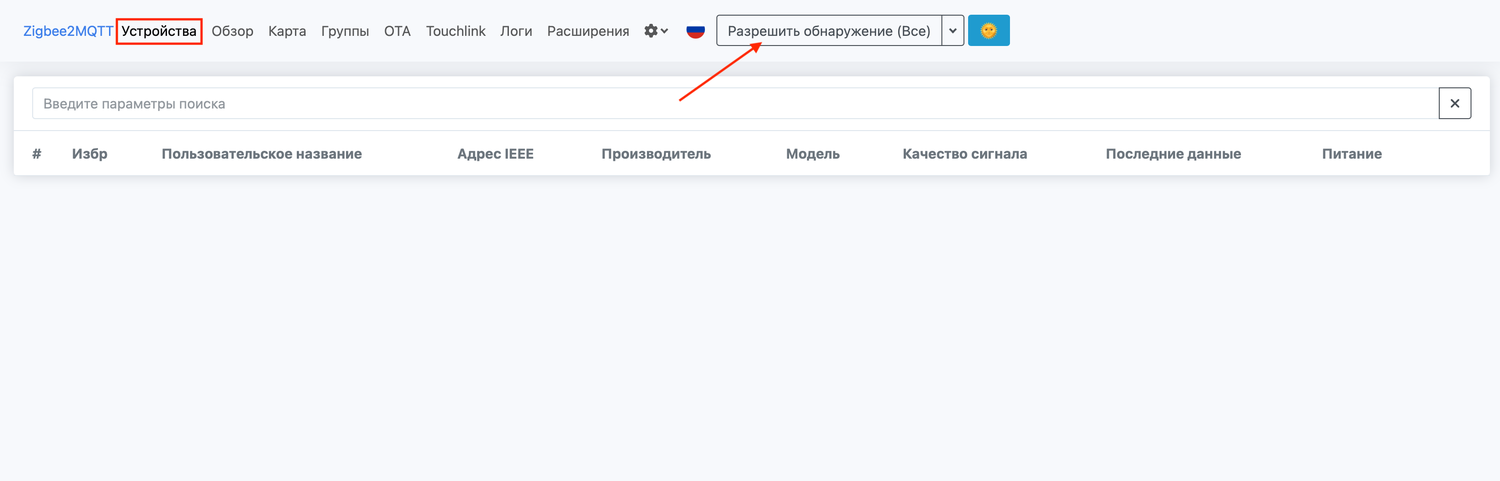The image size is (1500, 481).
Task: Open the settings gear menu
Action: click(656, 31)
